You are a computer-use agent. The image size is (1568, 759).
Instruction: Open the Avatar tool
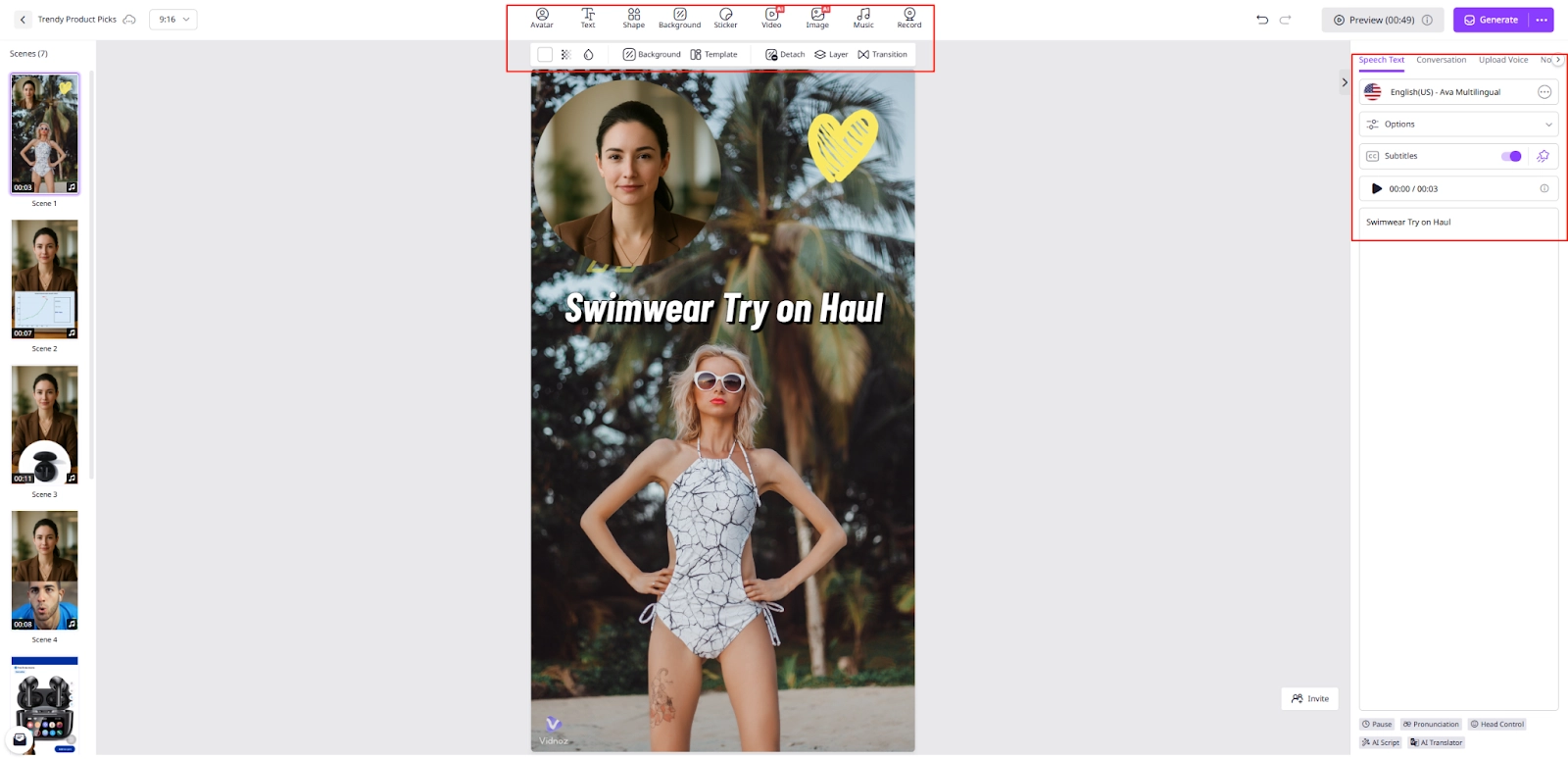[542, 19]
